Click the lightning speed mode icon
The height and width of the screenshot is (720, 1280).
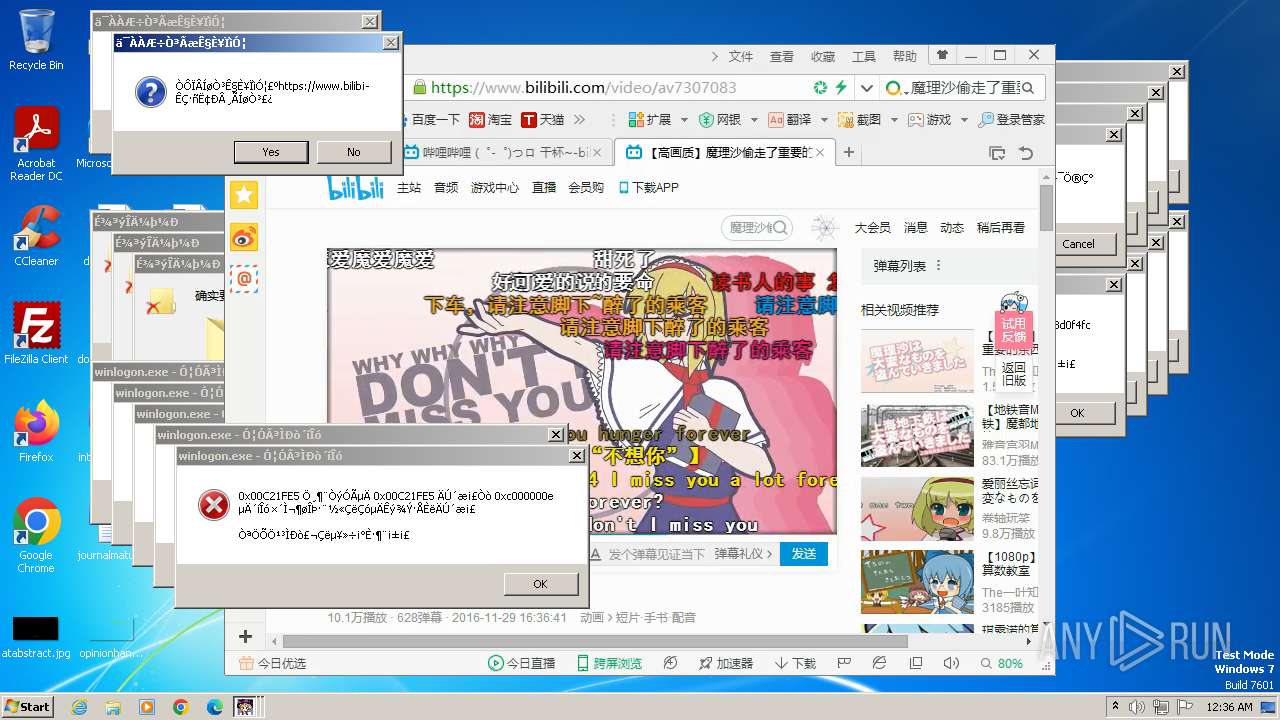point(841,88)
